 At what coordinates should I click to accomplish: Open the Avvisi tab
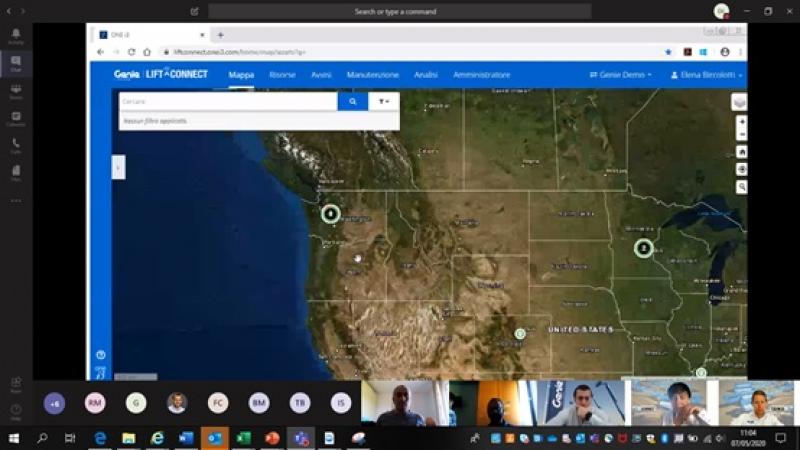click(x=321, y=75)
